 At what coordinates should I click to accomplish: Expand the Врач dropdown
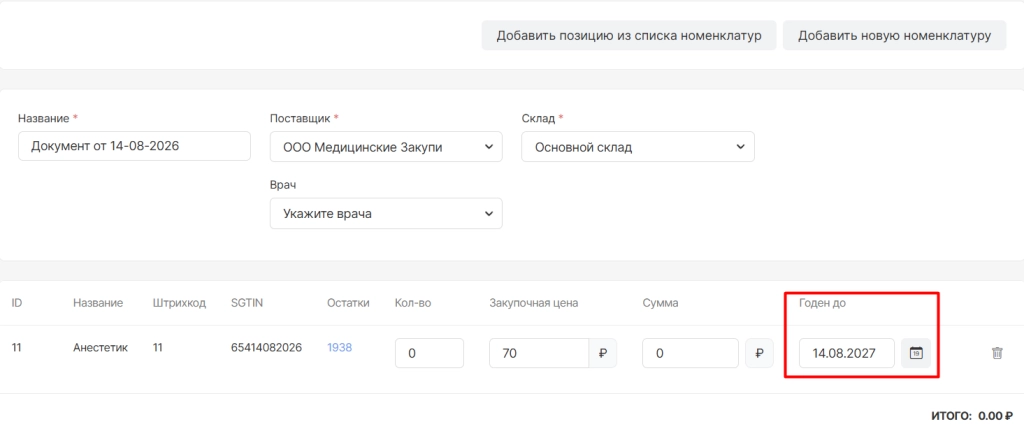pos(386,213)
